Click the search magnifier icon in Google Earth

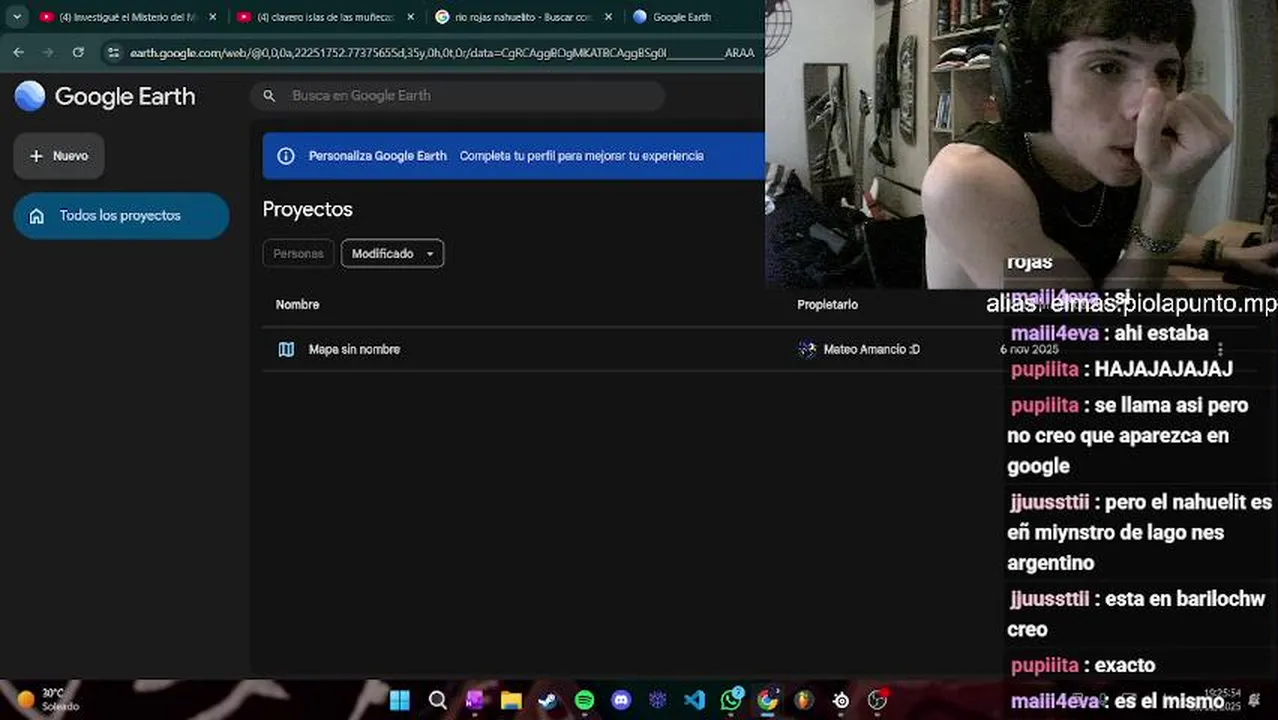[269, 96]
